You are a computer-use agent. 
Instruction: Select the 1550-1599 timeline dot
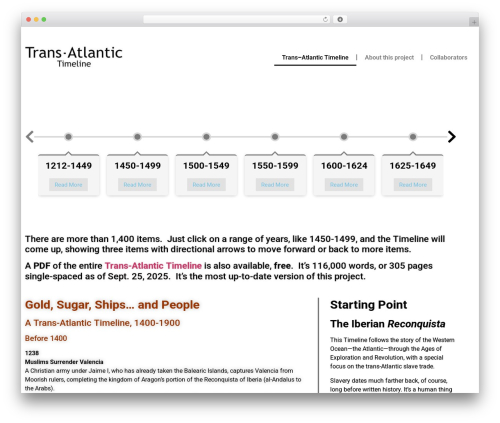(x=275, y=137)
